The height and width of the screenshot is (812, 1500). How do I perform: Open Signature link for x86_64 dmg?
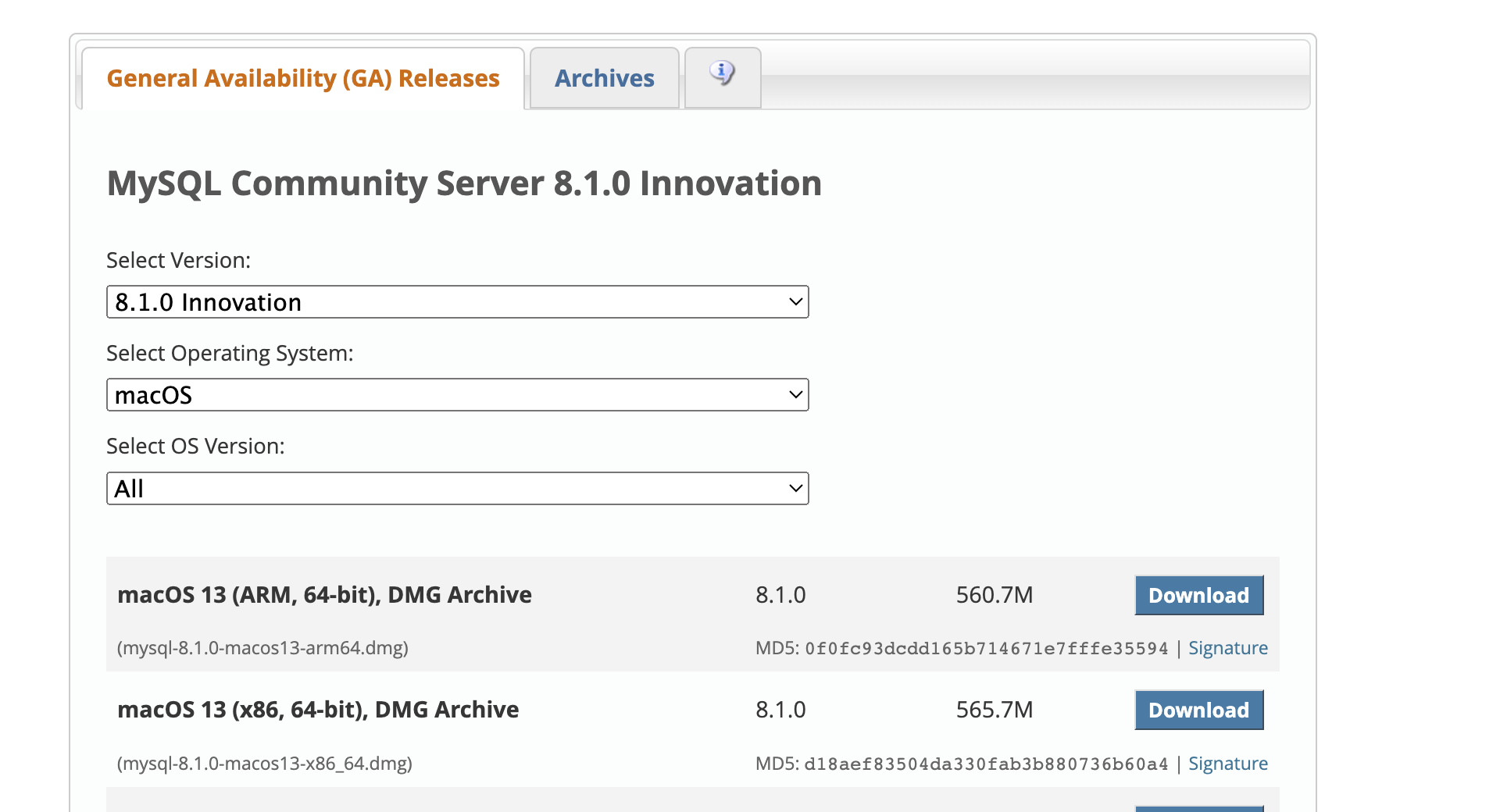pos(1228,764)
